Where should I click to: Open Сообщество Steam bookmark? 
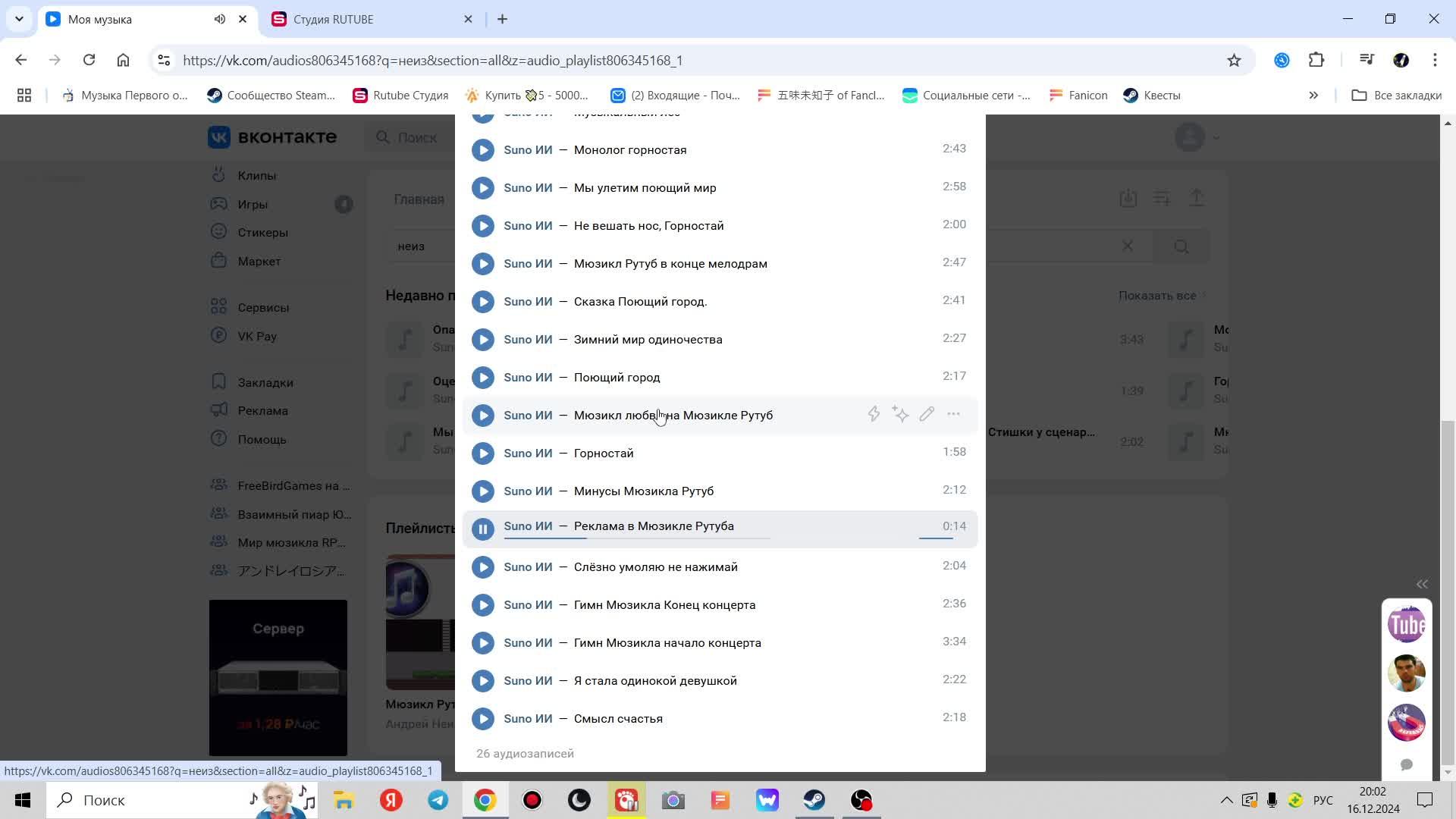[x=271, y=95]
